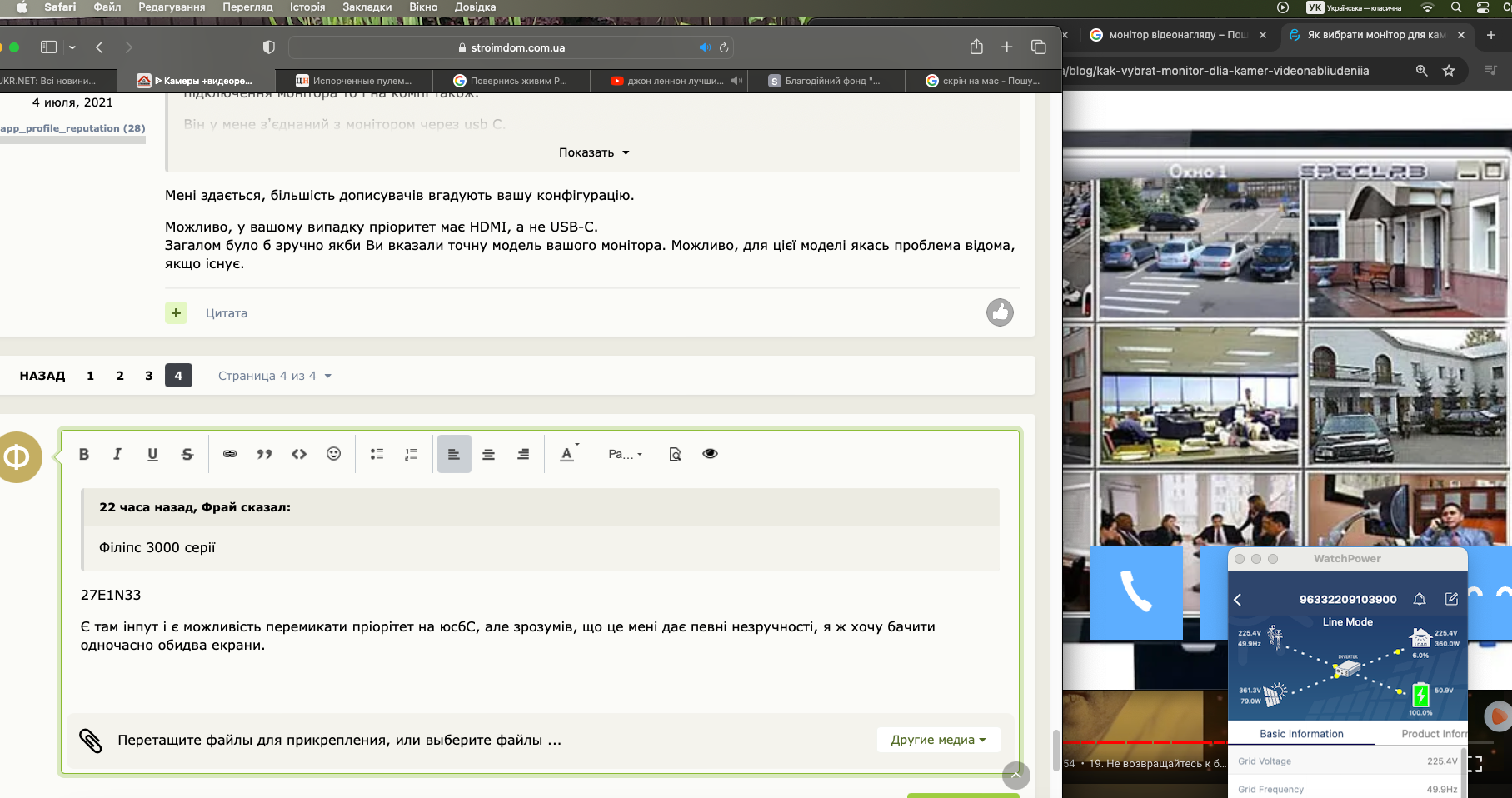Expand the hidden quote with Показать
This screenshot has width=1512, height=798.
[593, 152]
